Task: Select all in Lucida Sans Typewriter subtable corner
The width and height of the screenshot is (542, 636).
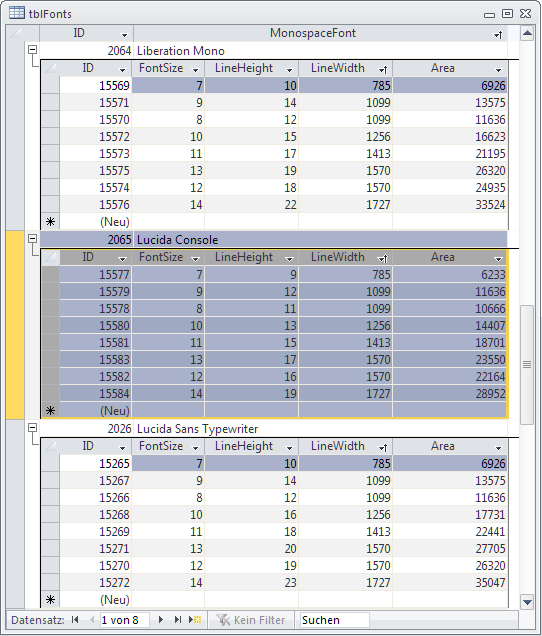Action: pyautogui.click(x=51, y=446)
